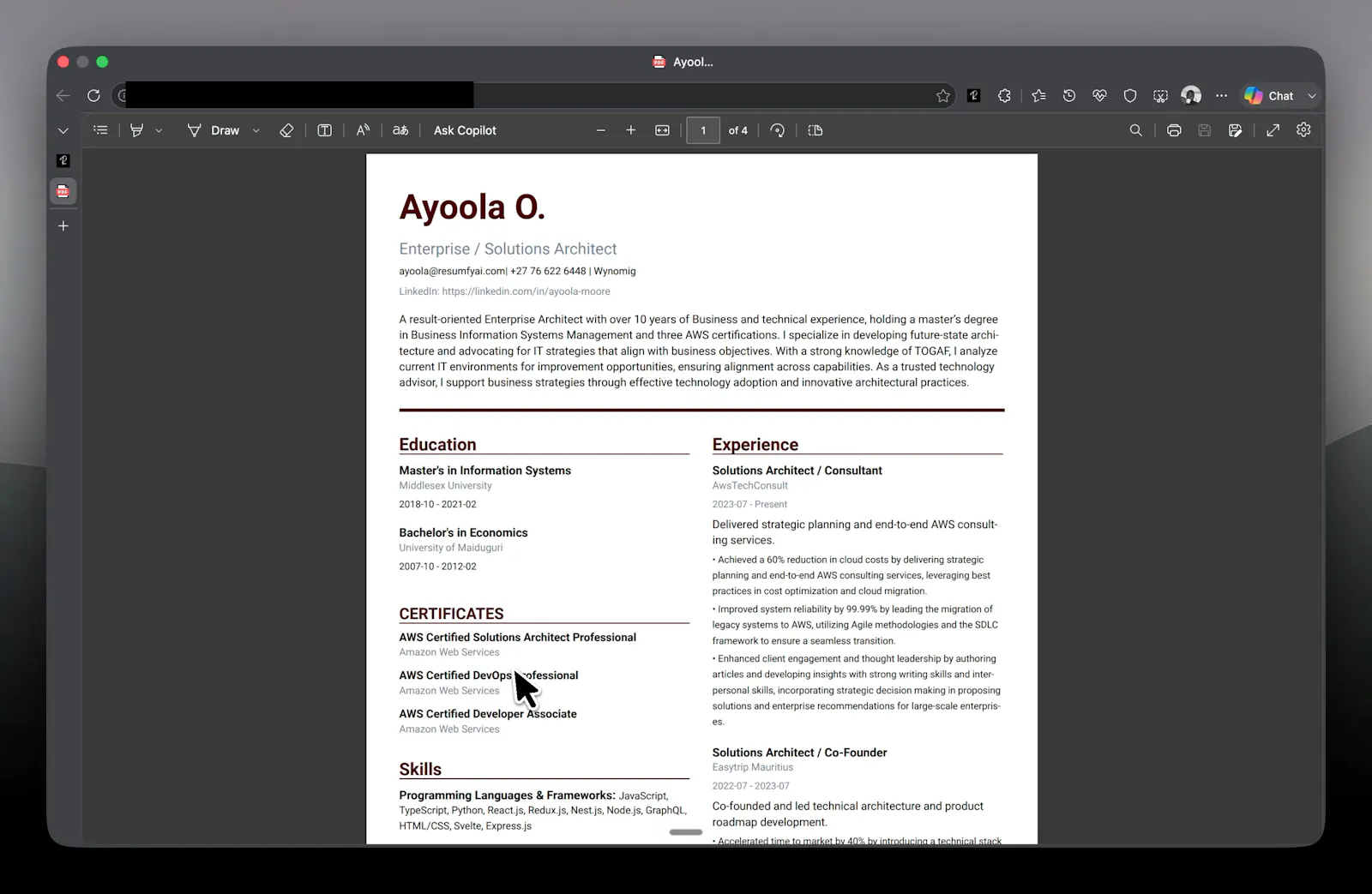Open Browser essentials heart icon
Image resolution: width=1372 pixels, height=894 pixels.
[x=1099, y=96]
